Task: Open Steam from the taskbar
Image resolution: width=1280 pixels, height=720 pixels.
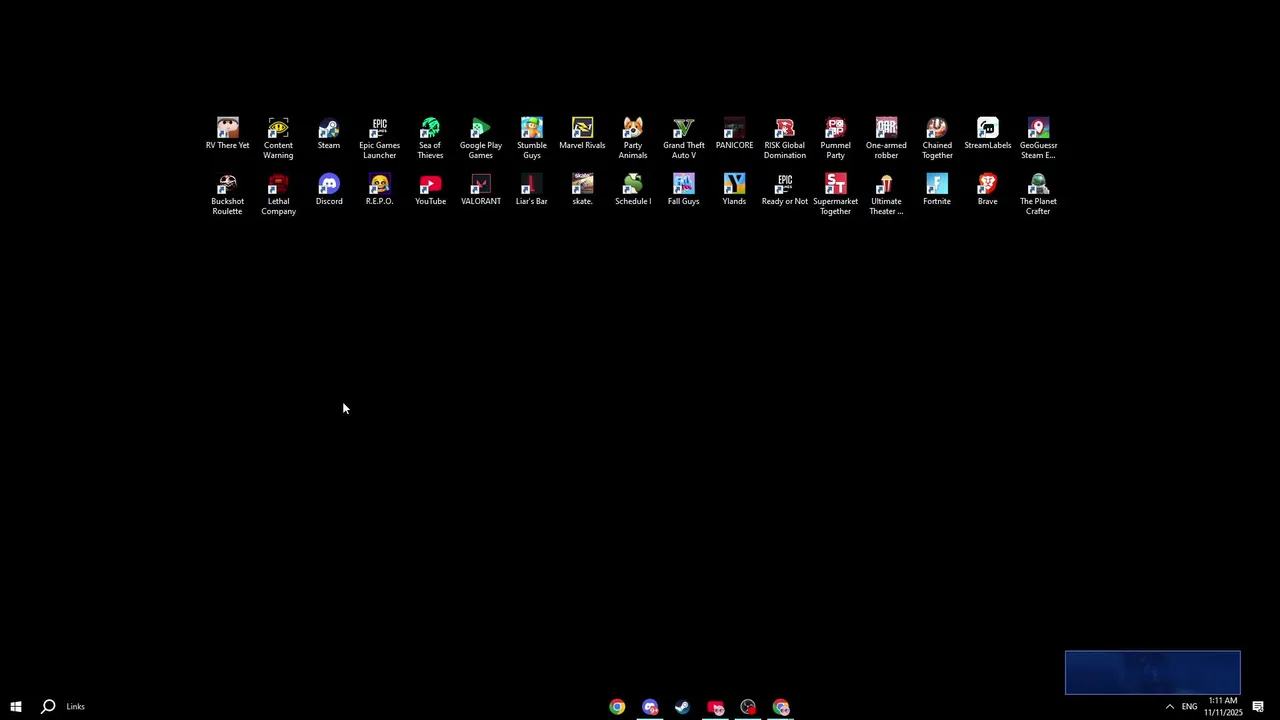Action: point(683,707)
